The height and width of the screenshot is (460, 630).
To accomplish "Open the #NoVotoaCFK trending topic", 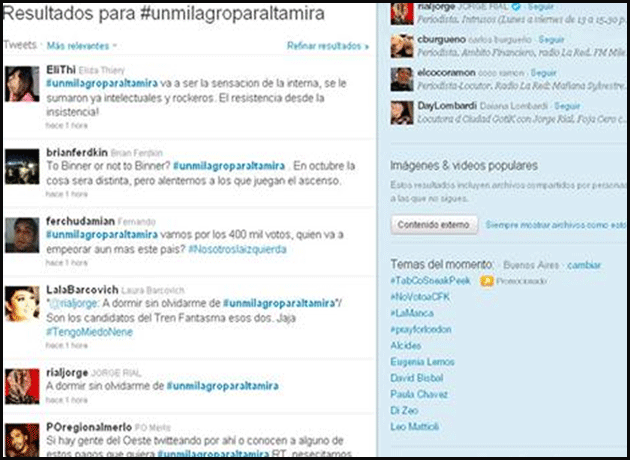I will (419, 298).
